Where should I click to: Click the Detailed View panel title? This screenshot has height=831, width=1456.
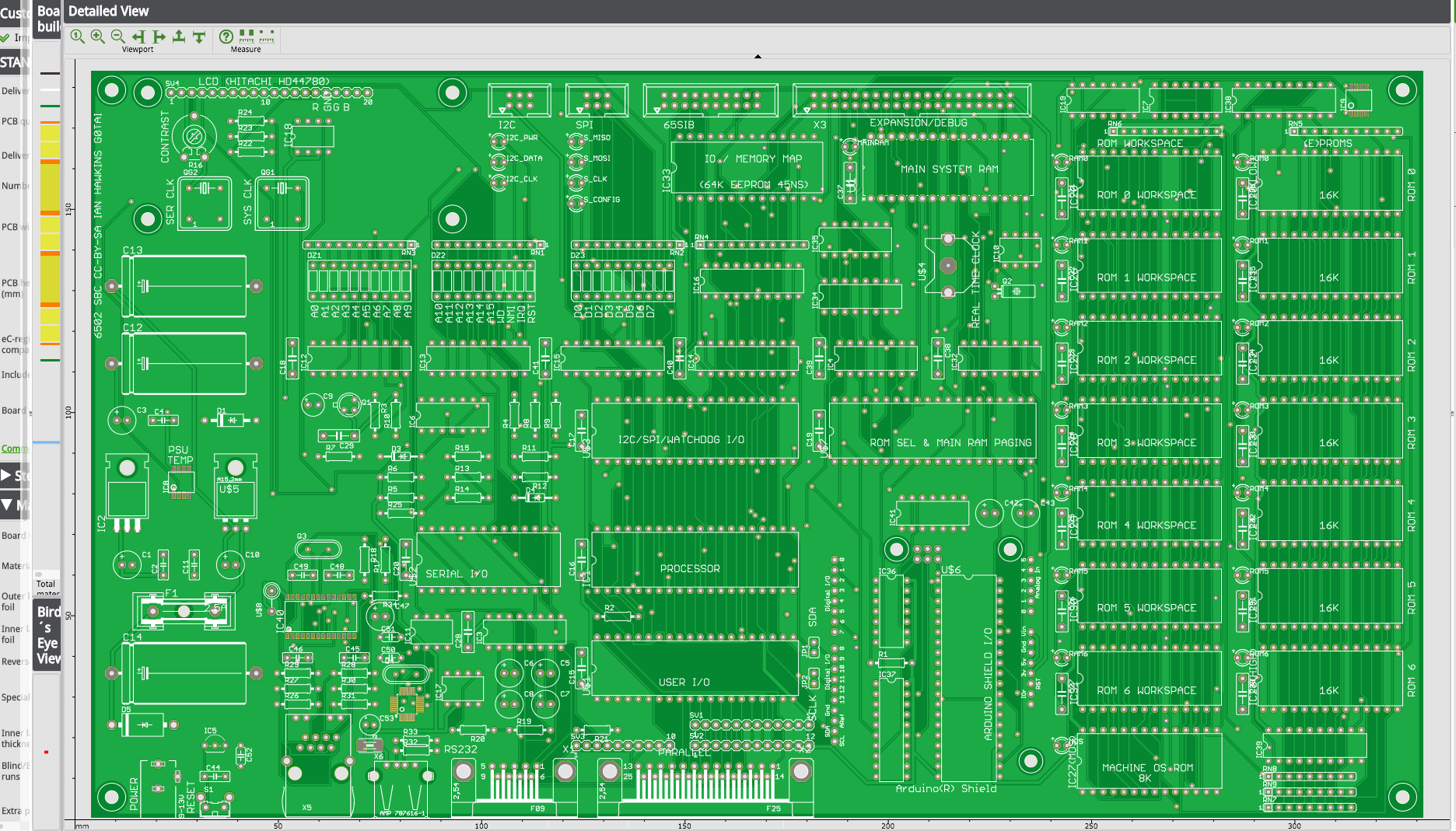click(108, 11)
